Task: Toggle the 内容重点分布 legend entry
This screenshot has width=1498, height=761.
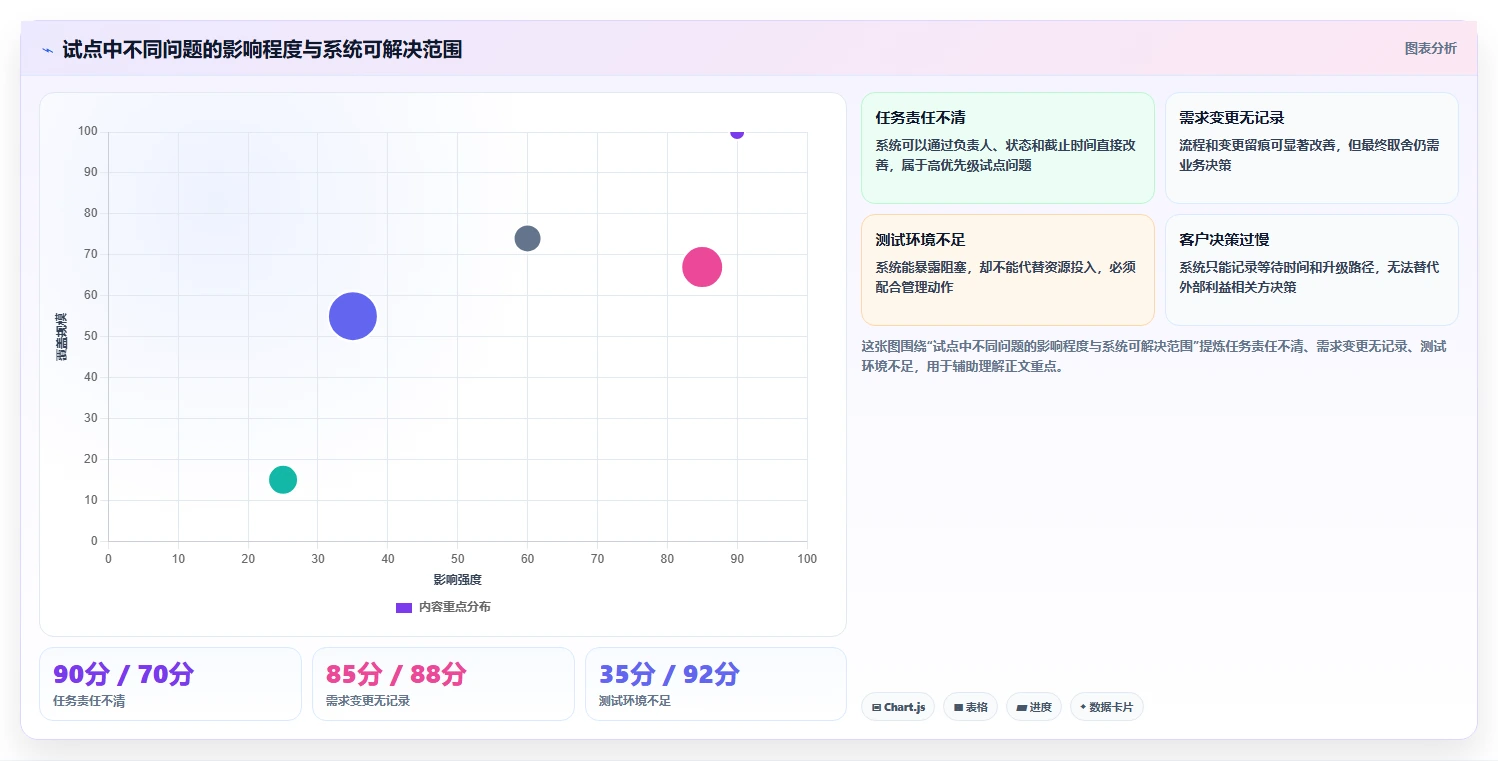Action: click(443, 607)
